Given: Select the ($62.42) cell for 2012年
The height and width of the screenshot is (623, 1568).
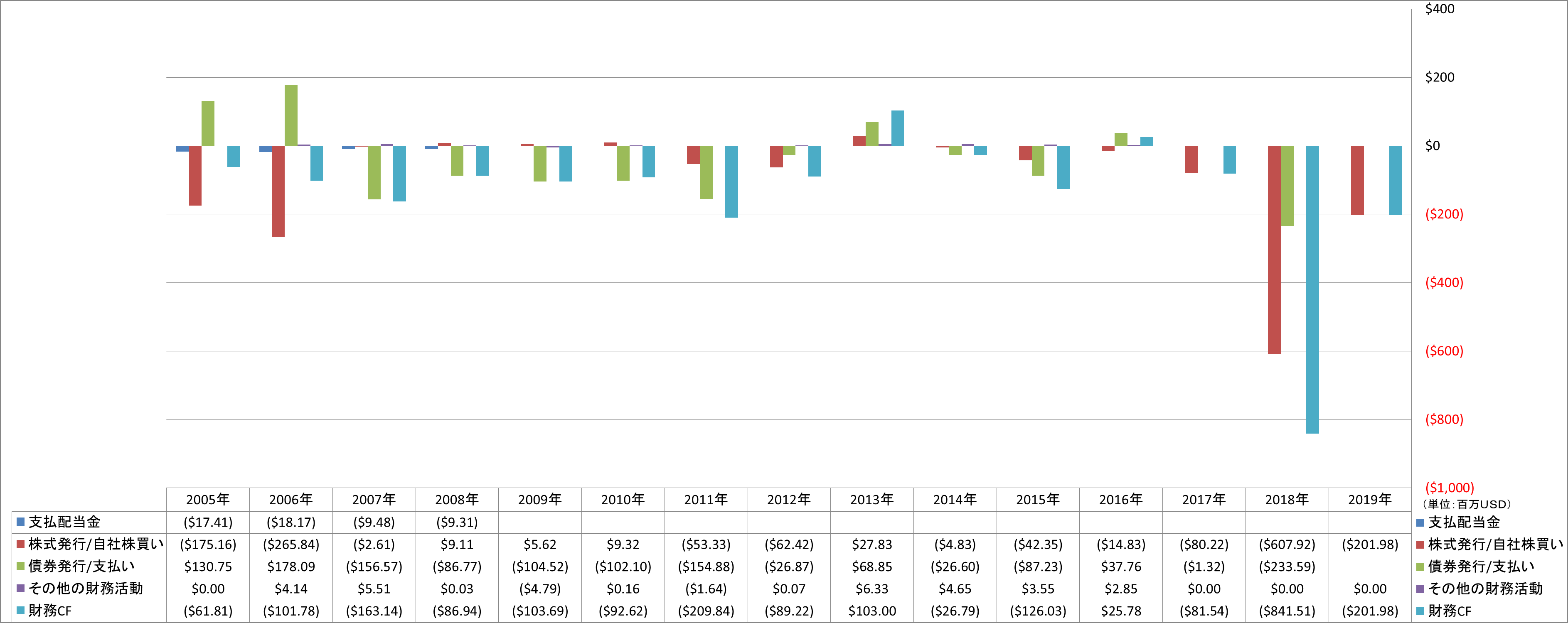Looking at the screenshot, I should (789, 545).
